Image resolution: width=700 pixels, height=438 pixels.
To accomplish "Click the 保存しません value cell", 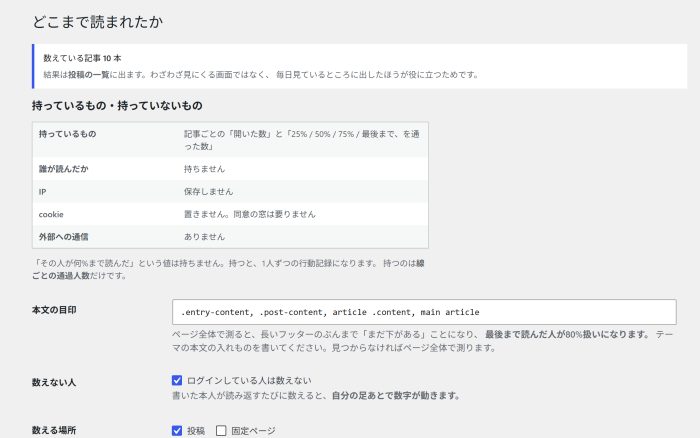I will pos(208,192).
